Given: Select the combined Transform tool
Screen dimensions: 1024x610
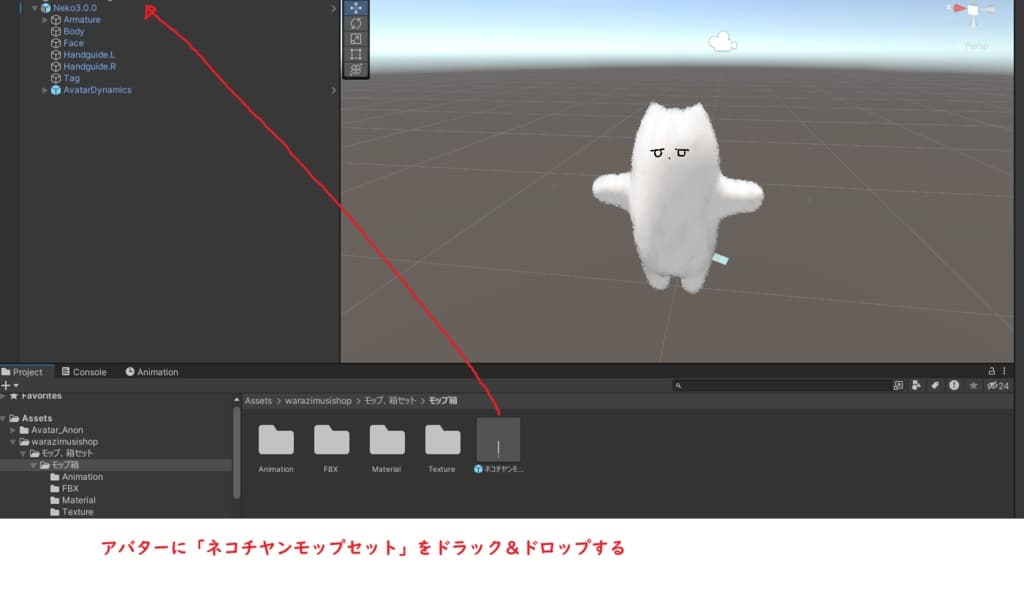Looking at the screenshot, I should pyautogui.click(x=356, y=70).
